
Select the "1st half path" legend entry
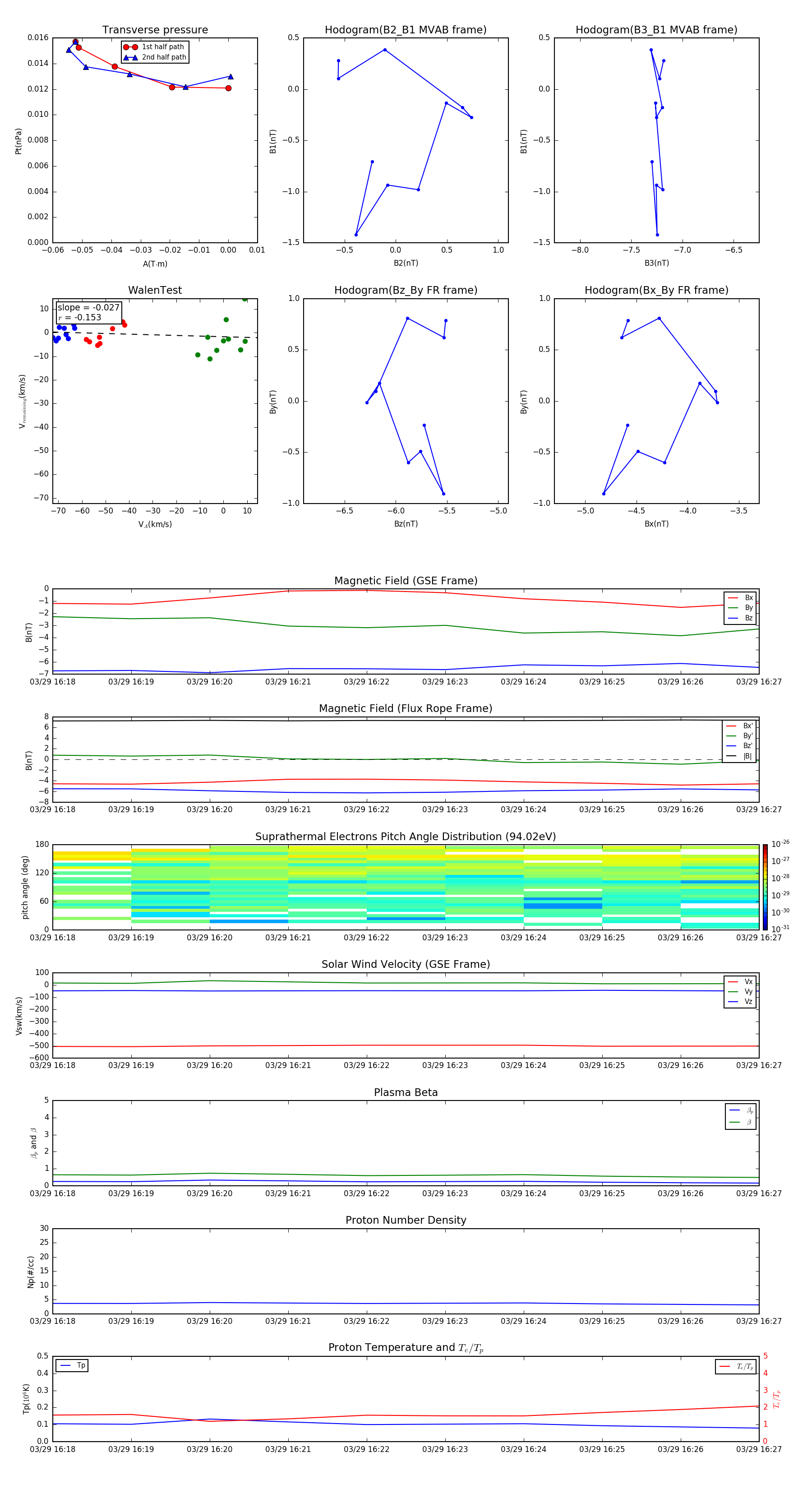tap(154, 47)
